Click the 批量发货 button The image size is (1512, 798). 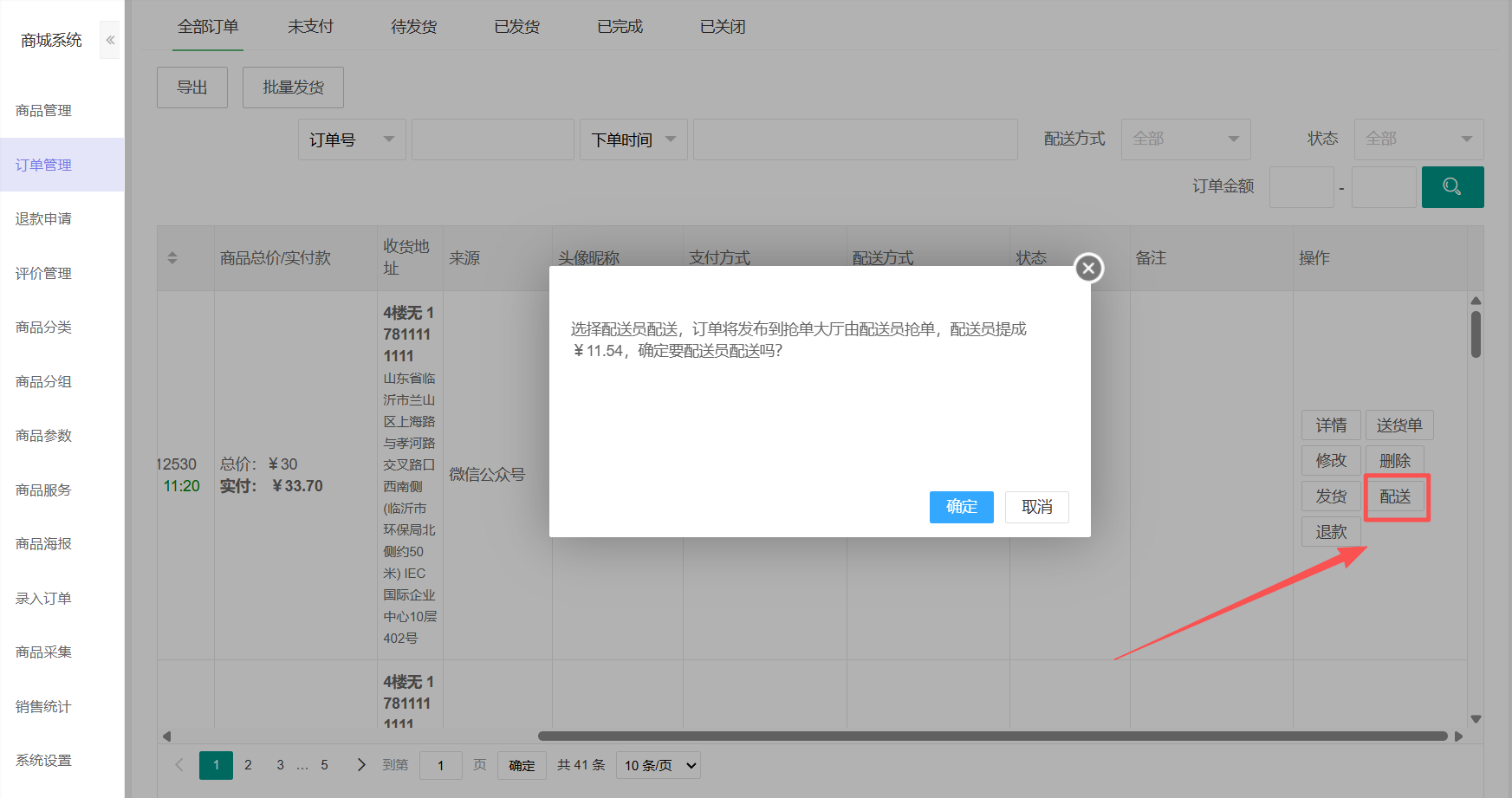pos(293,88)
